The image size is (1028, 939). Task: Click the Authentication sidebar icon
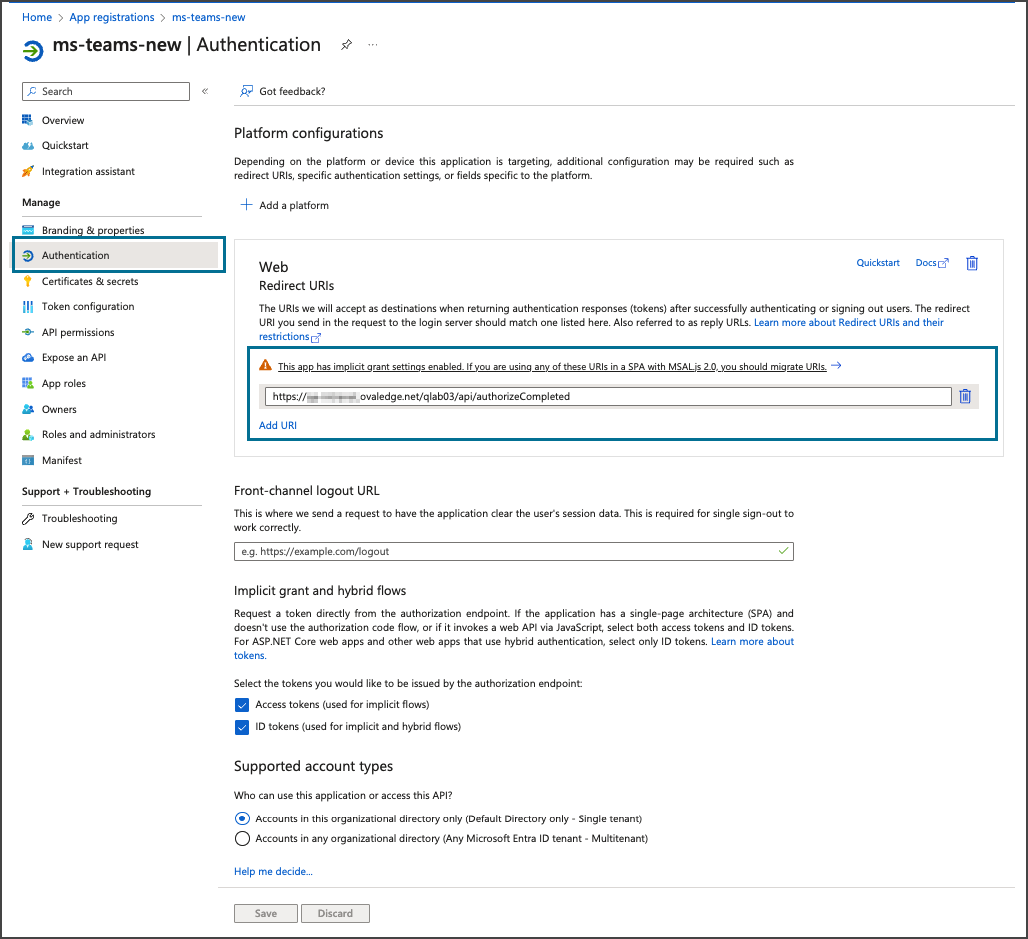[x=28, y=256]
